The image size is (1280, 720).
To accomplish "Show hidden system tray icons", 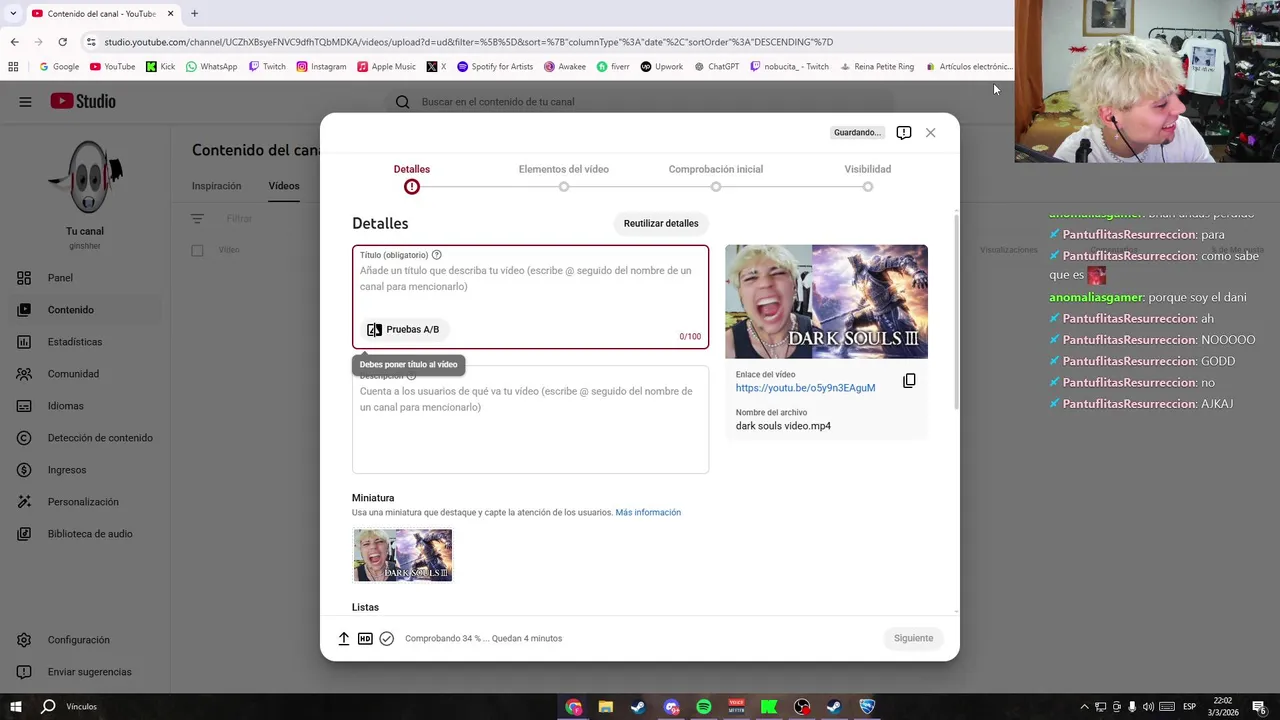I will point(1084,707).
